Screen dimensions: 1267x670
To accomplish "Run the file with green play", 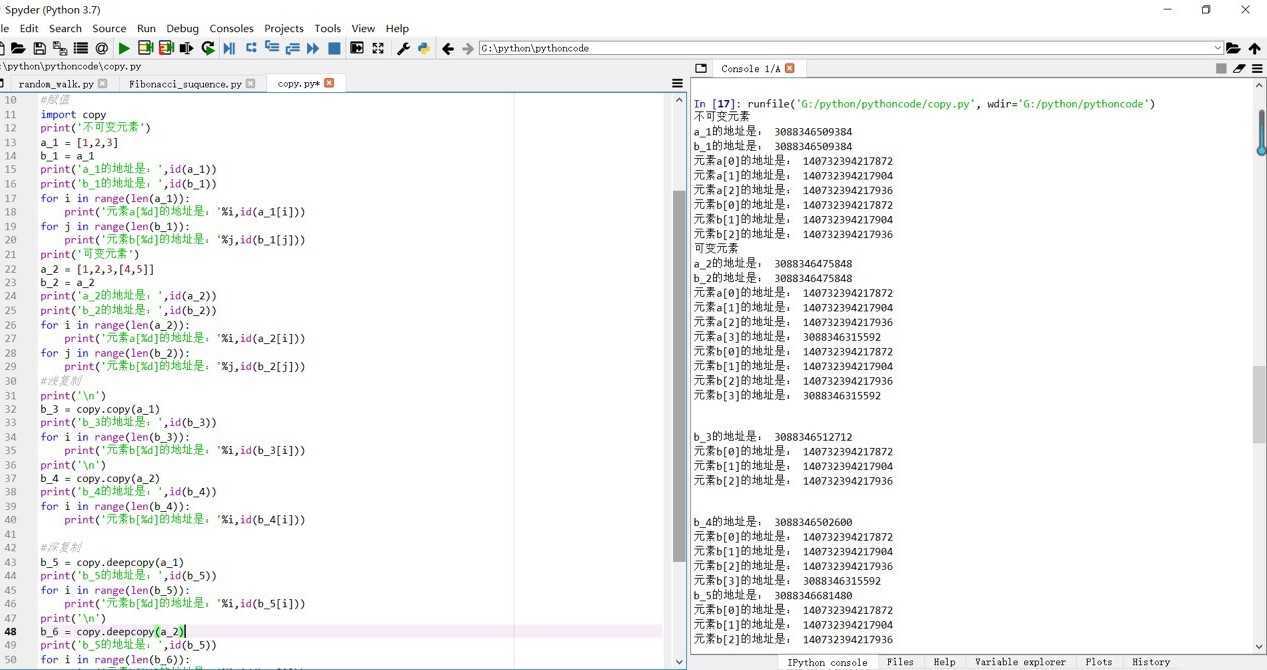I will pos(124,48).
